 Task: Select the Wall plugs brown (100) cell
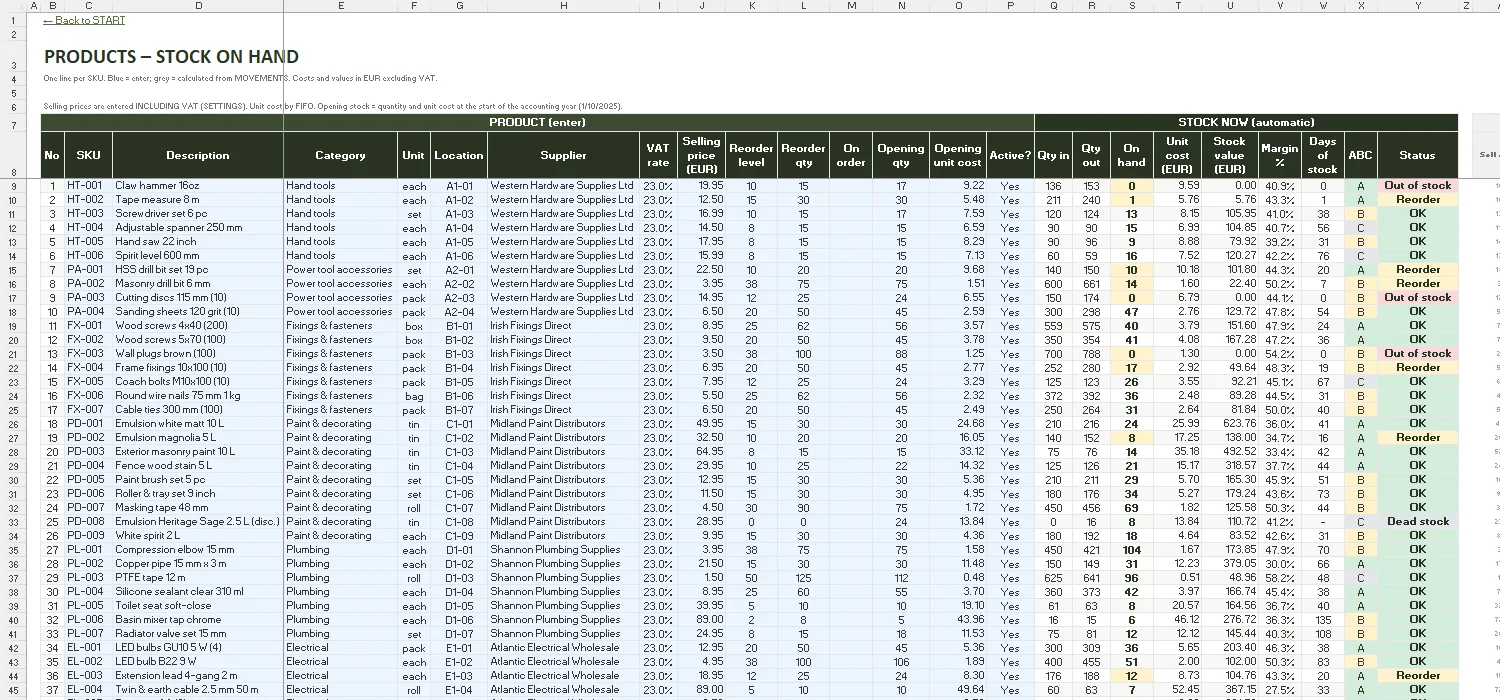[x=198, y=354]
